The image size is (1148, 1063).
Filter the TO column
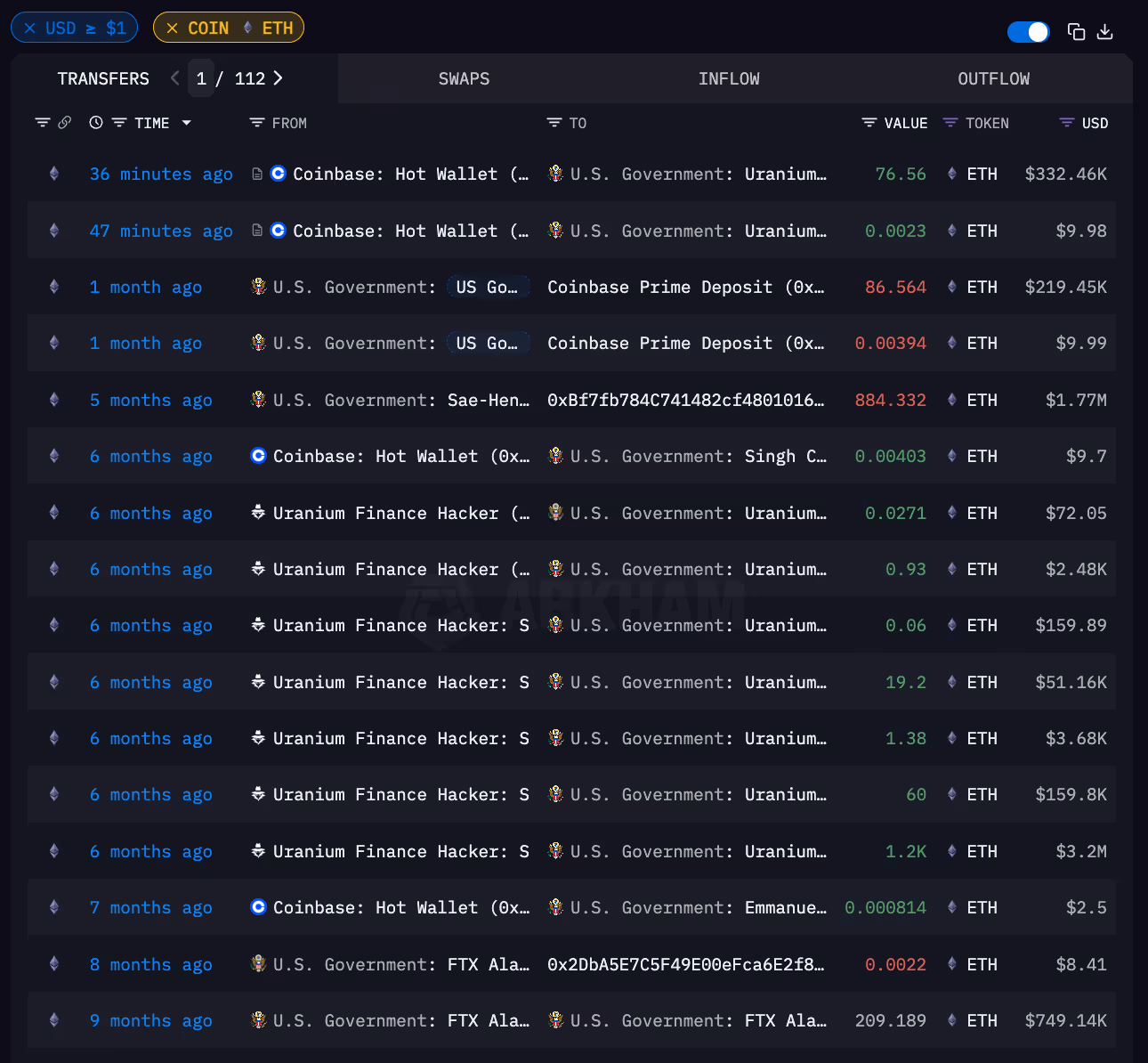pyautogui.click(x=554, y=123)
